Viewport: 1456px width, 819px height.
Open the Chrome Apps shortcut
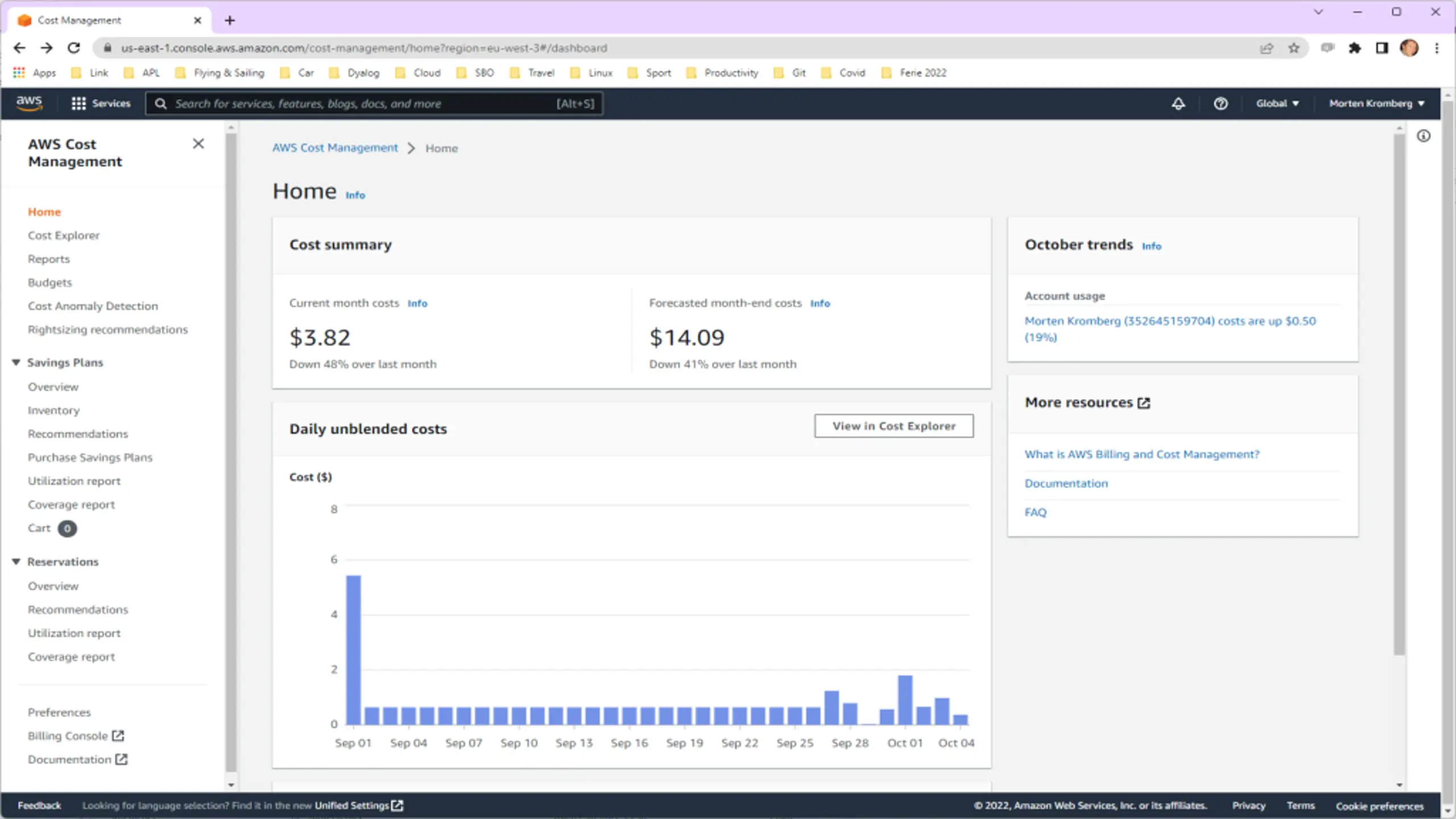coord(34,73)
